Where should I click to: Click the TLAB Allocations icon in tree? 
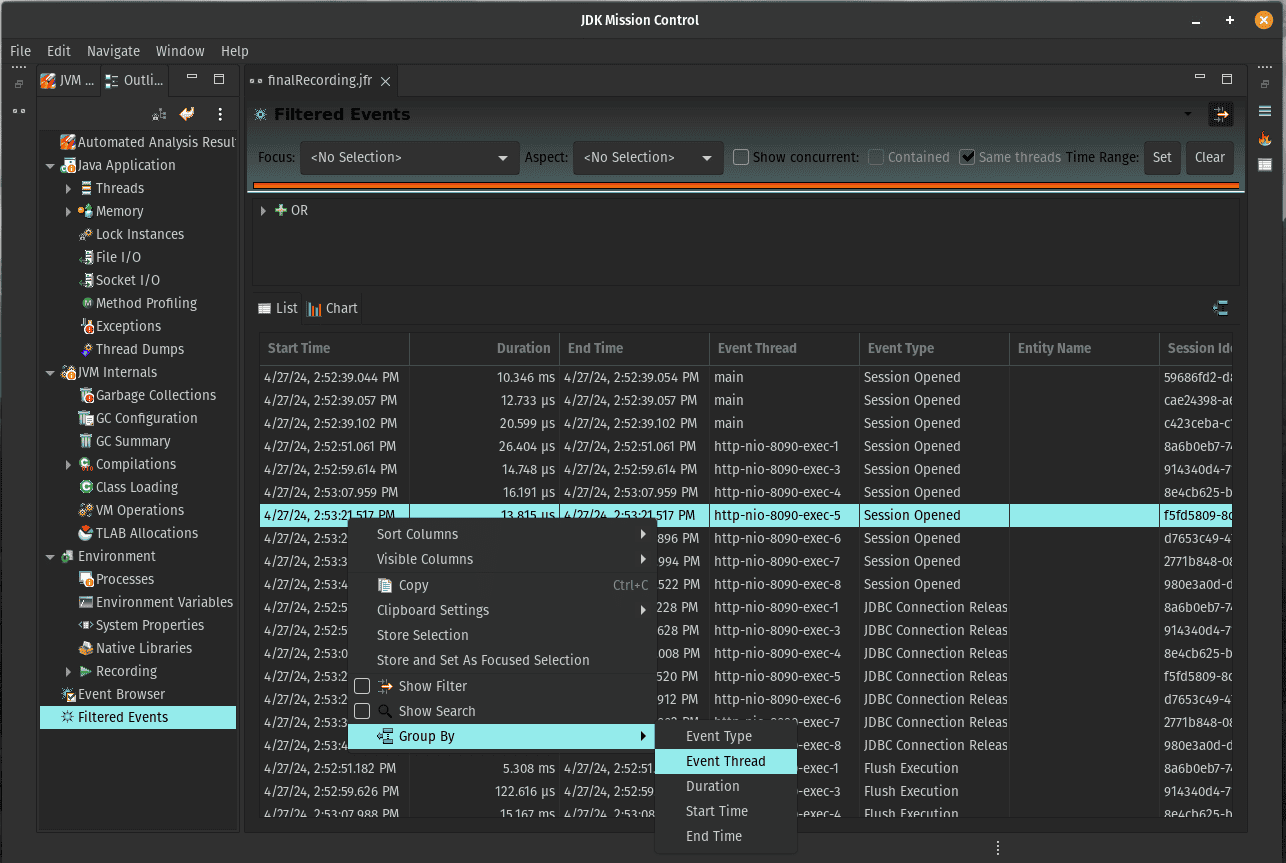pyautogui.click(x=87, y=533)
